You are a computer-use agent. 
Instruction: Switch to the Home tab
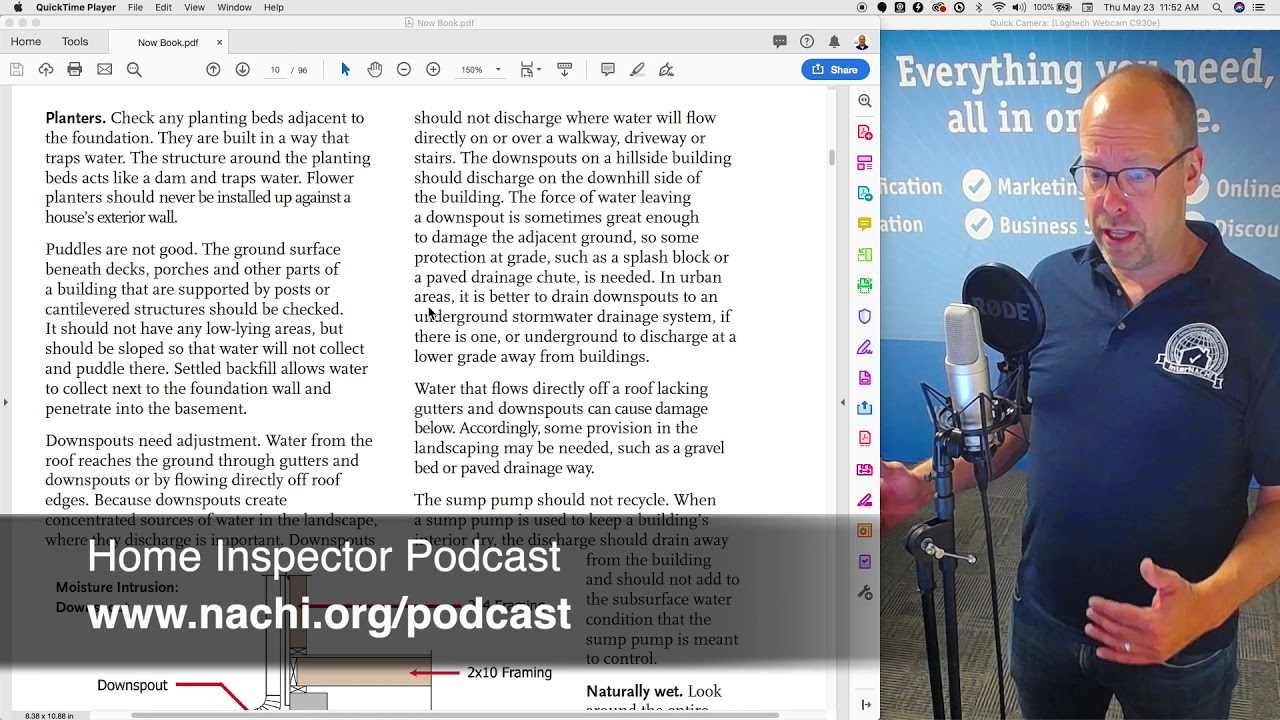click(x=26, y=42)
